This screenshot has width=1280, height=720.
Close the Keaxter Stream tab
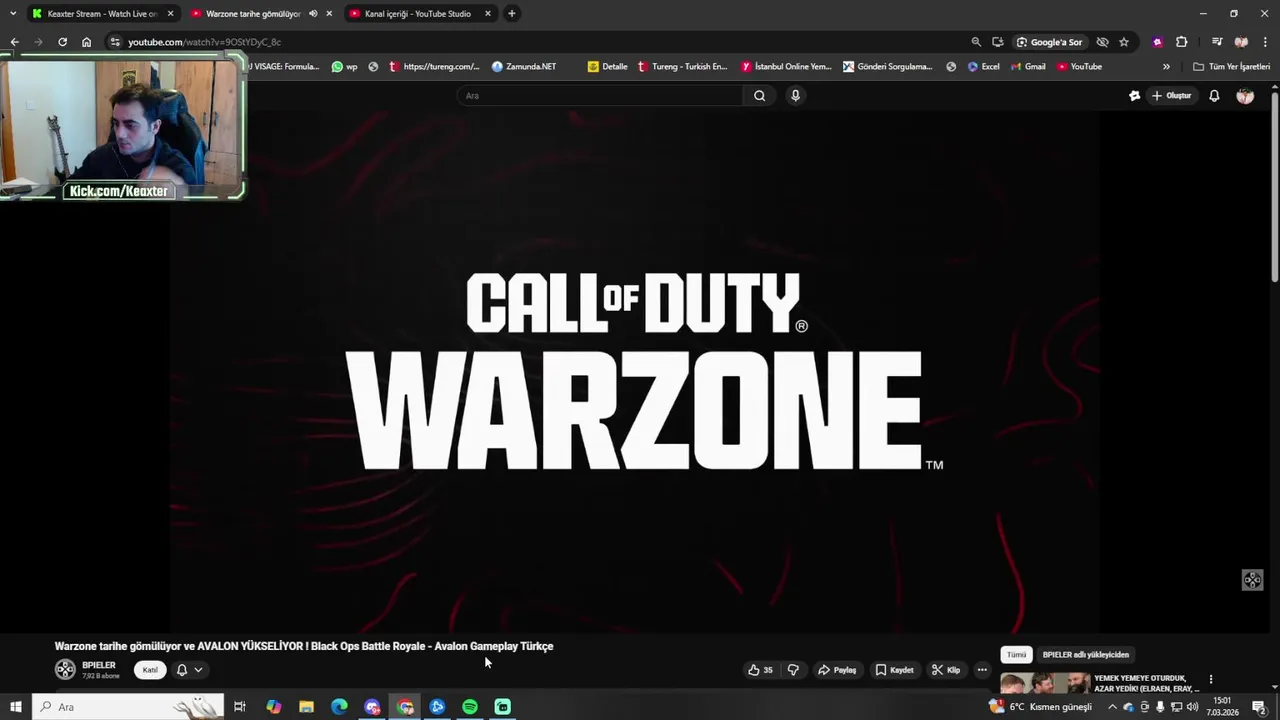[170, 14]
